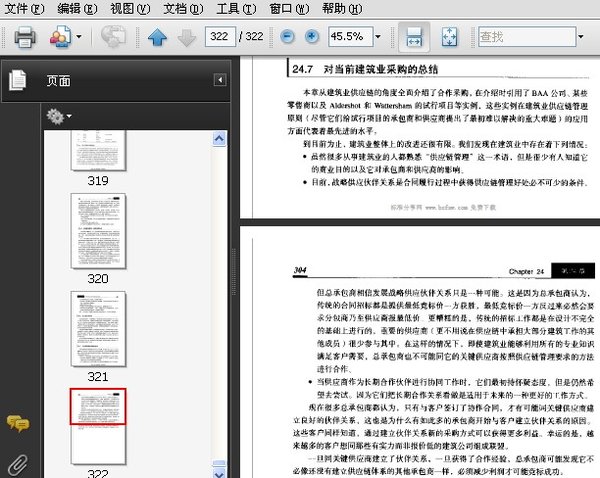Zoom in with the plus button
Viewport: 600px width, 478px height.
pos(312,37)
